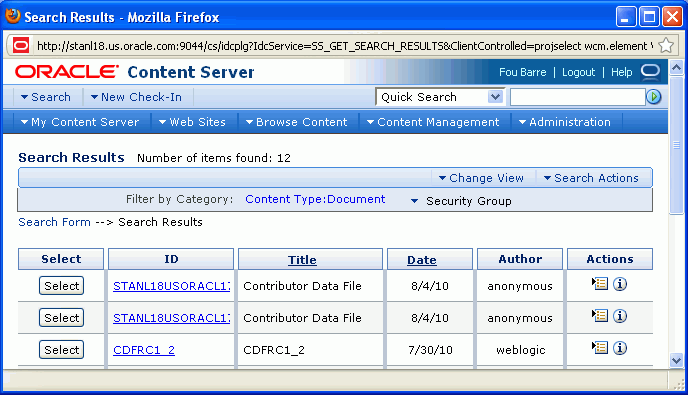The height and width of the screenshot is (395, 688).
Task: Click the Oracle chat bubble icon beside Help
Action: pyautogui.click(x=650, y=72)
